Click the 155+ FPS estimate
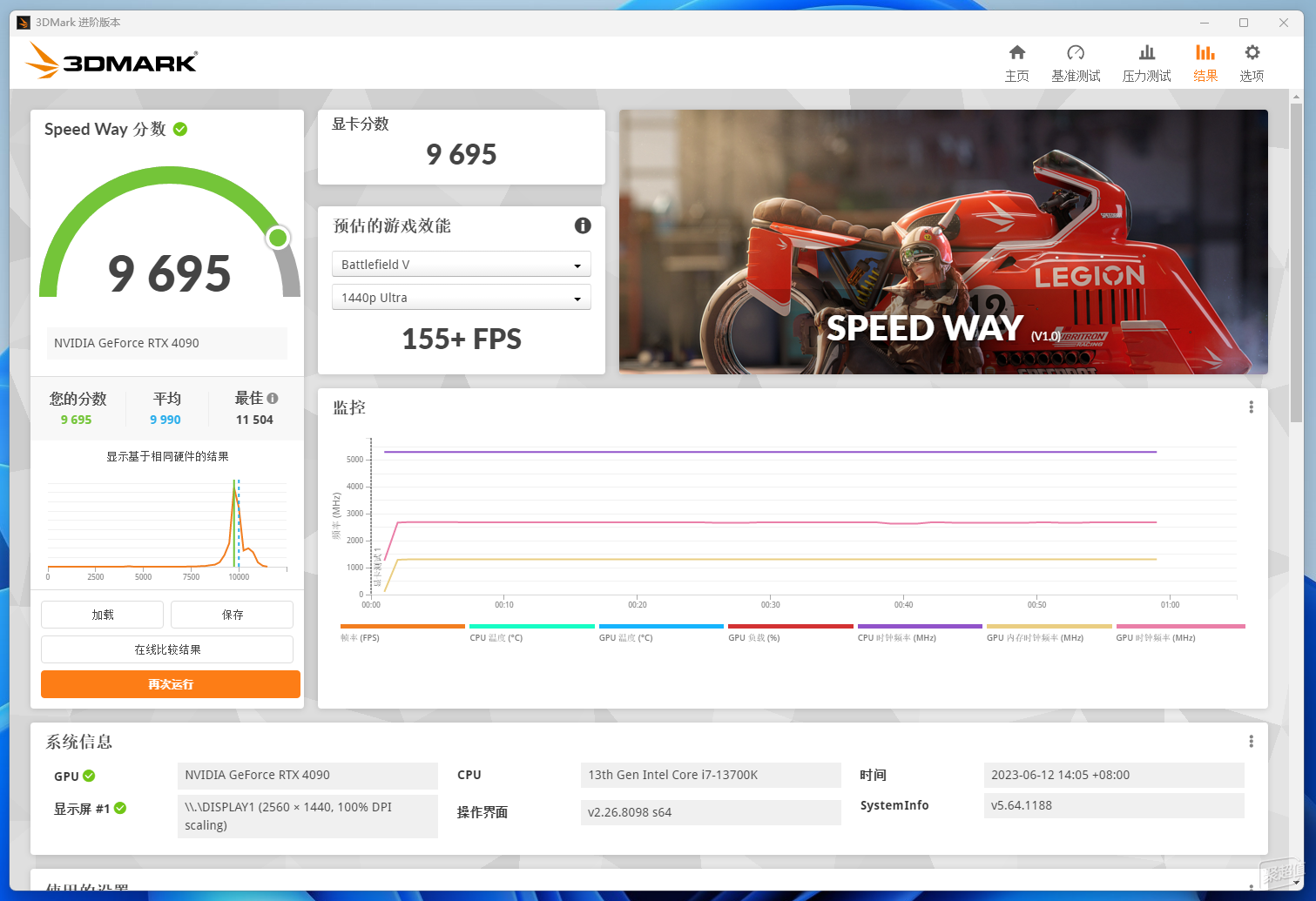Viewport: 1316px width, 901px height. pos(462,339)
